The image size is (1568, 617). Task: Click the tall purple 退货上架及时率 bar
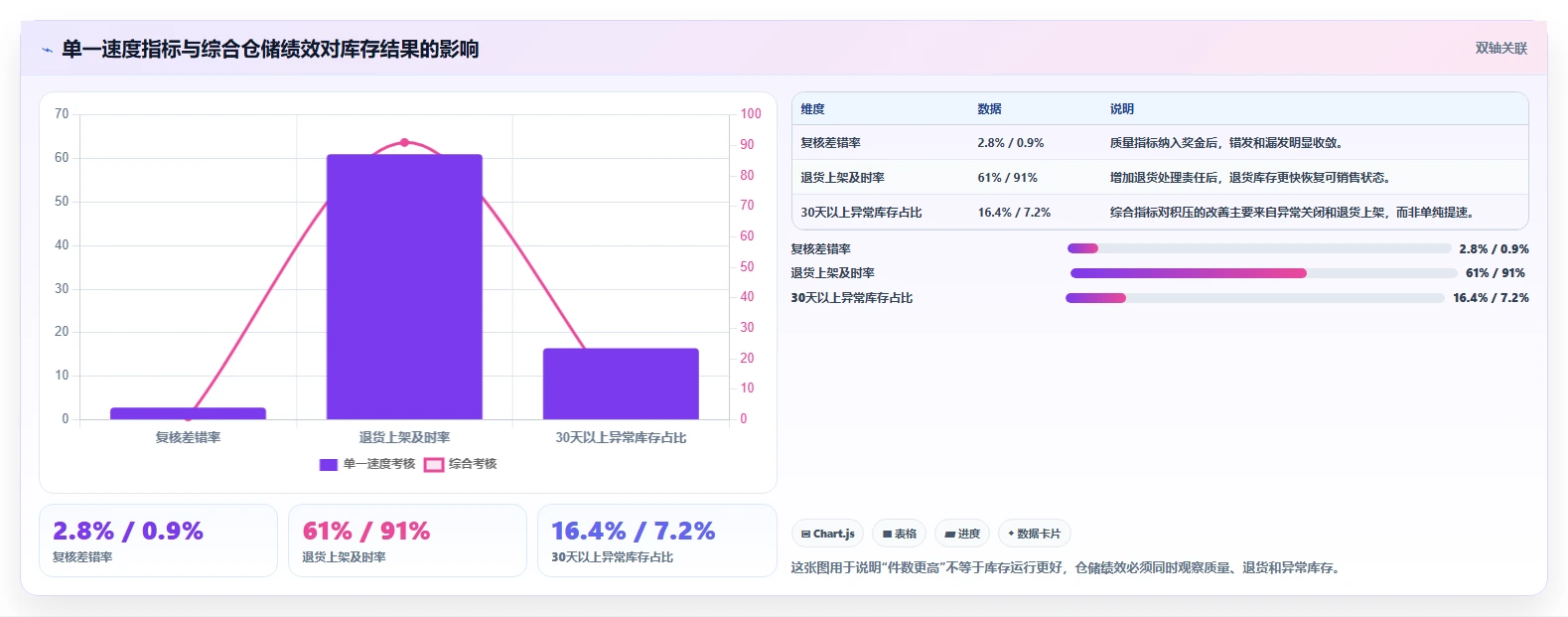tap(404, 287)
